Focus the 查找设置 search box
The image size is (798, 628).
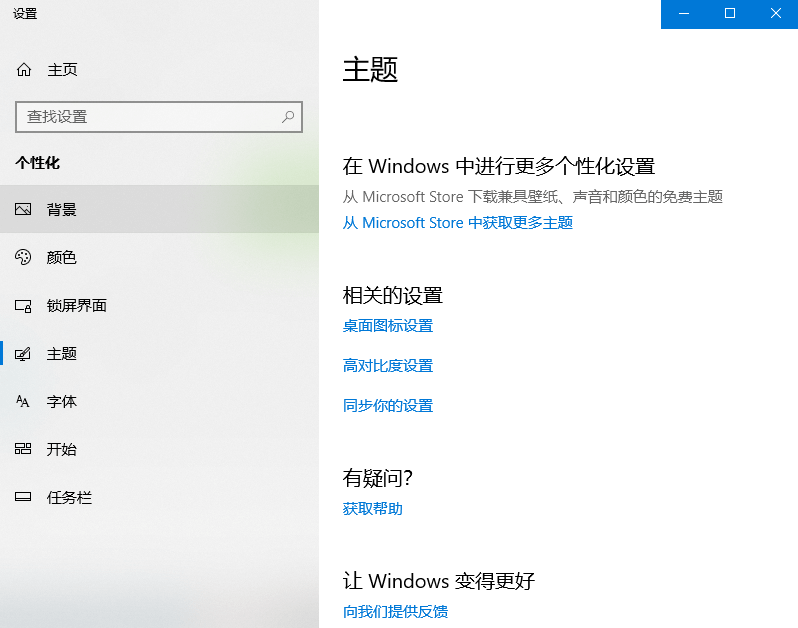pyautogui.click(x=159, y=117)
